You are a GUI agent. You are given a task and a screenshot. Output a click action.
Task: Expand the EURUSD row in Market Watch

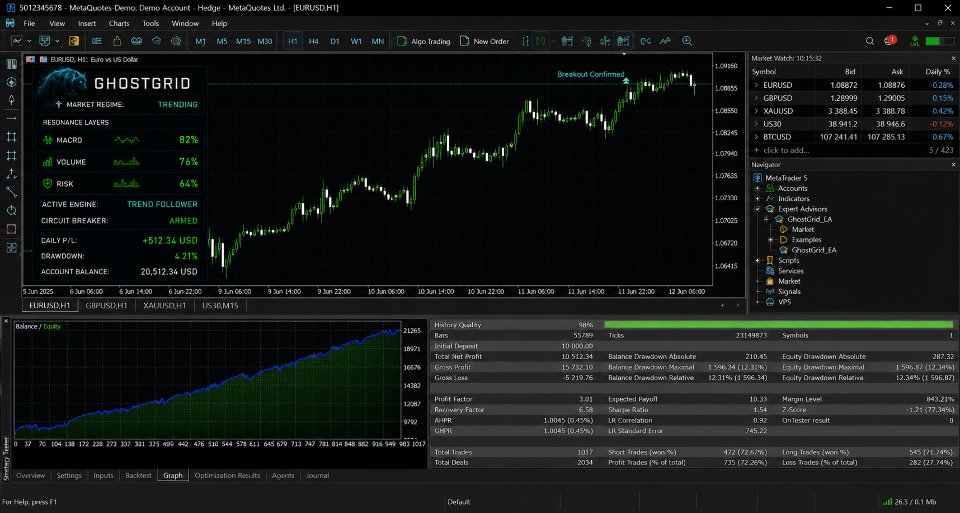(757, 85)
